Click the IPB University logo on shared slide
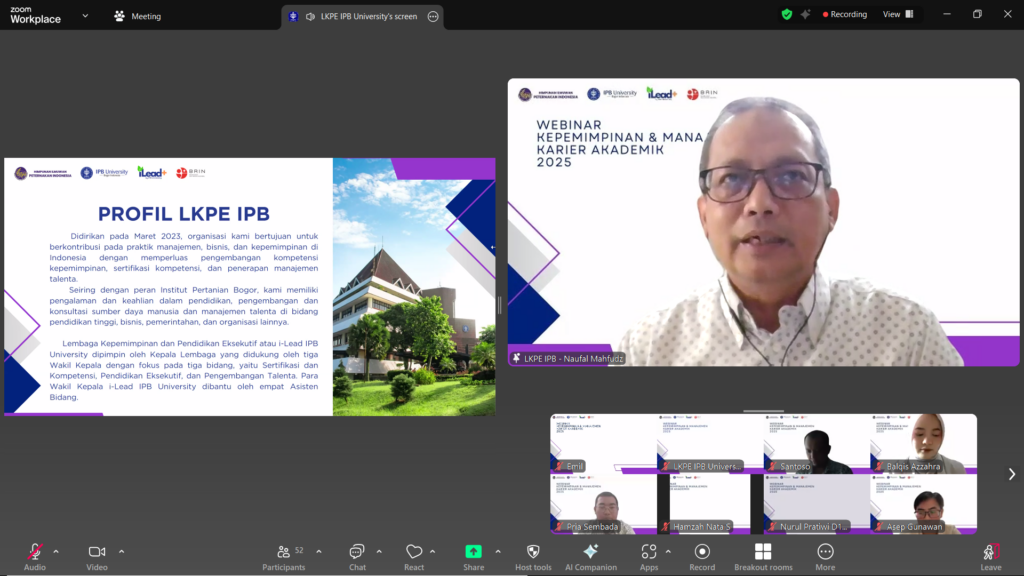 (x=104, y=172)
